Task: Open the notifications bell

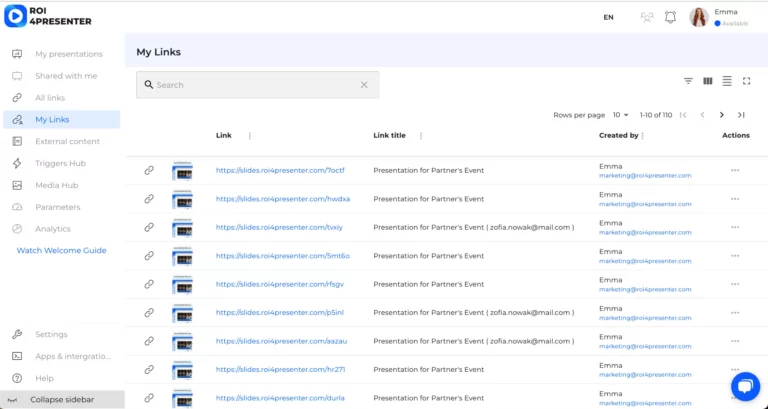Action: (670, 17)
